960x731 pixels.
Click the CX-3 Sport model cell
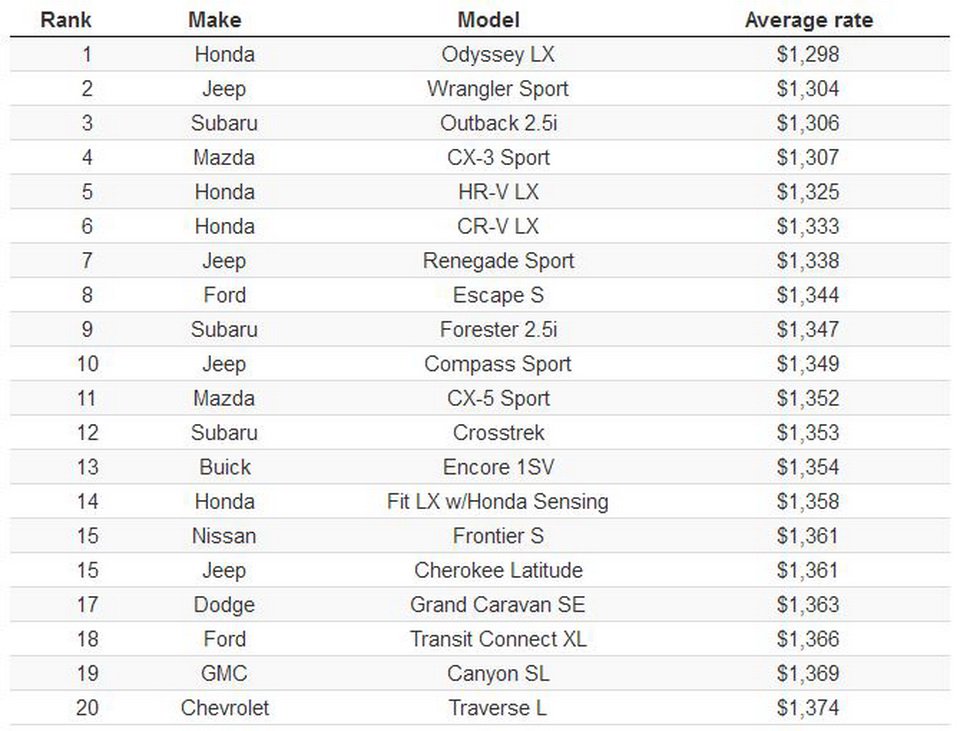click(x=497, y=158)
